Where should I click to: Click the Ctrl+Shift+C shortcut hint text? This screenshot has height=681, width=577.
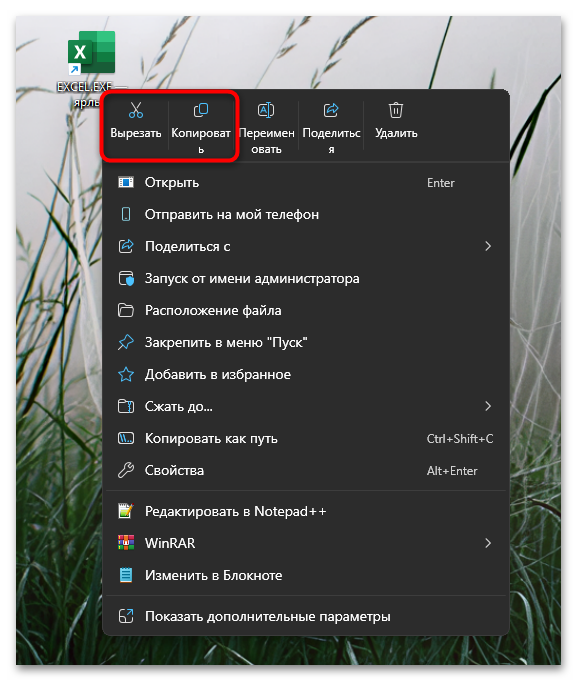pyautogui.click(x=460, y=439)
